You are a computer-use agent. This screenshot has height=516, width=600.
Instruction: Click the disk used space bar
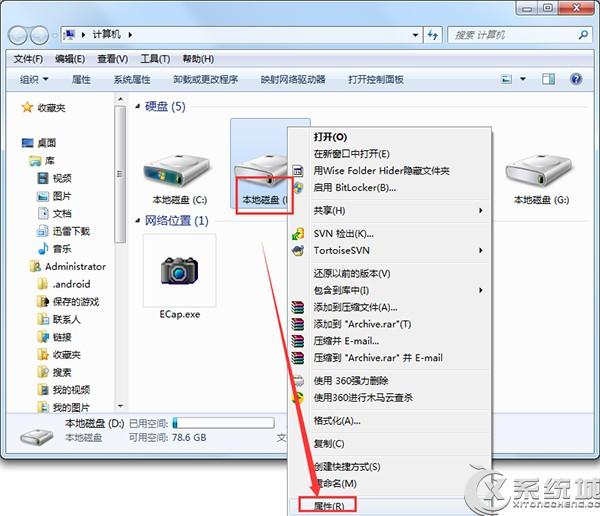[223, 423]
